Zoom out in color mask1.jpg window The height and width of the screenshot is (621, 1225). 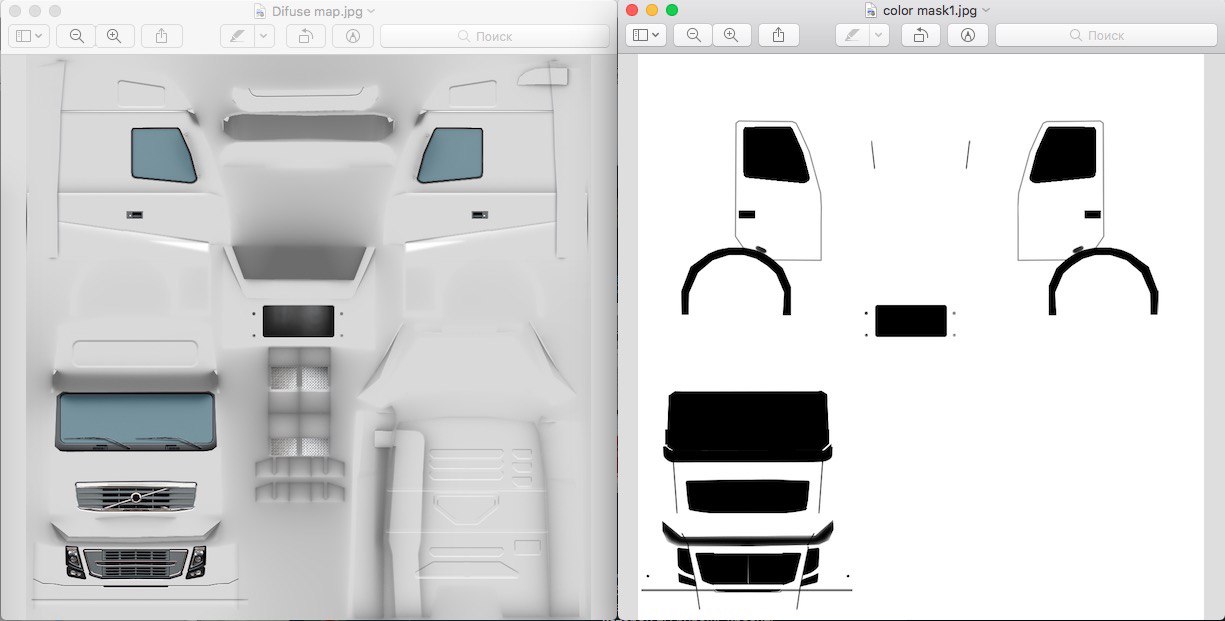[693, 35]
